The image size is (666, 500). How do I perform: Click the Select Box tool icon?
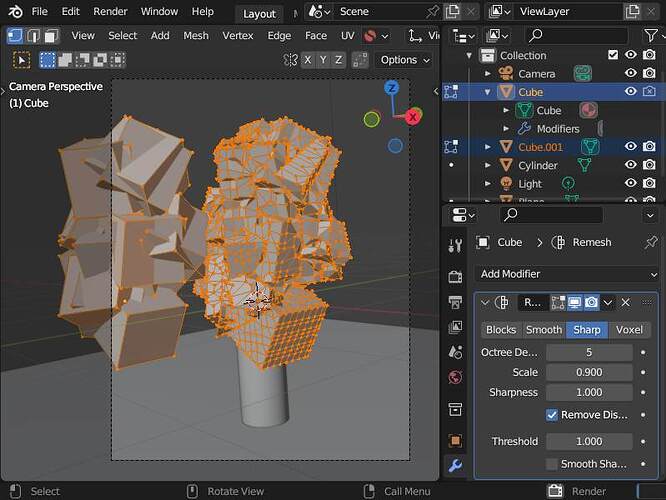(21, 60)
